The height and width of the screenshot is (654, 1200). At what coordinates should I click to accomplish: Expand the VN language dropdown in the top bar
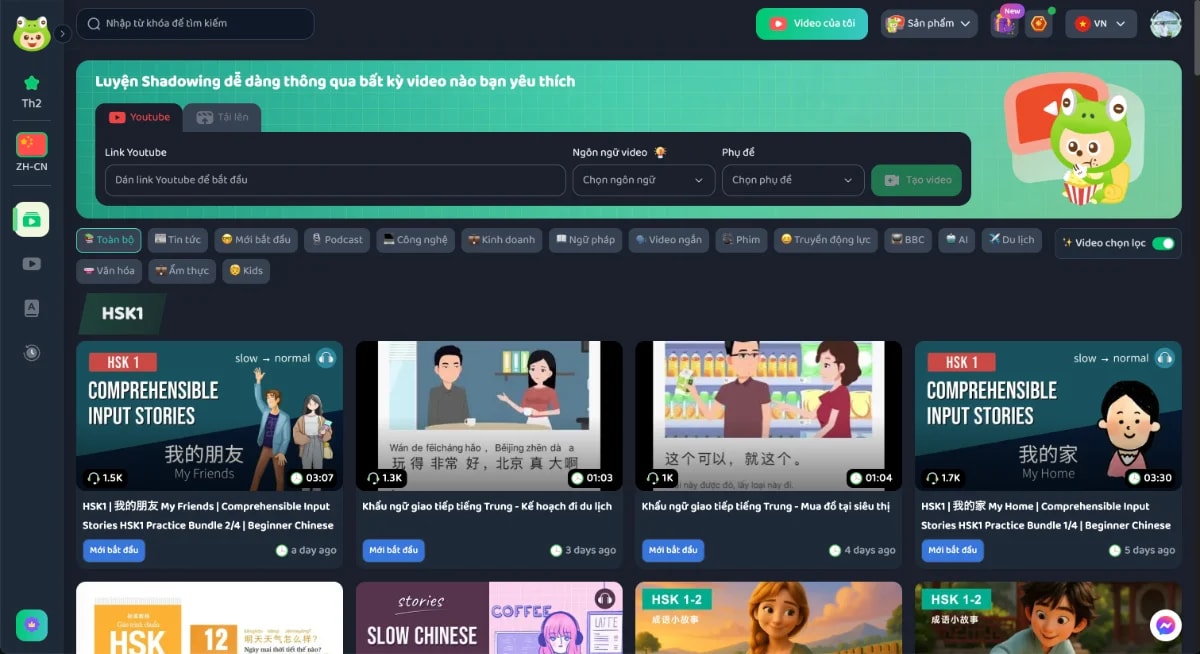1100,22
